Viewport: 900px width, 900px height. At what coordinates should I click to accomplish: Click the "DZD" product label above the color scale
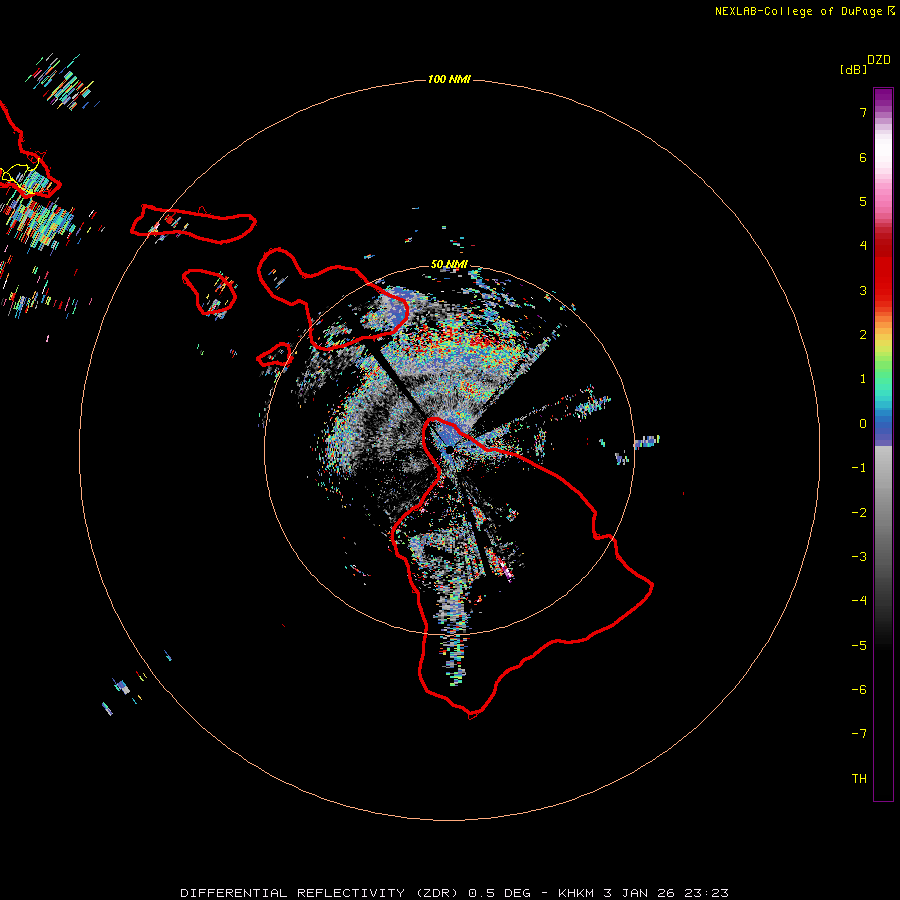point(879,60)
